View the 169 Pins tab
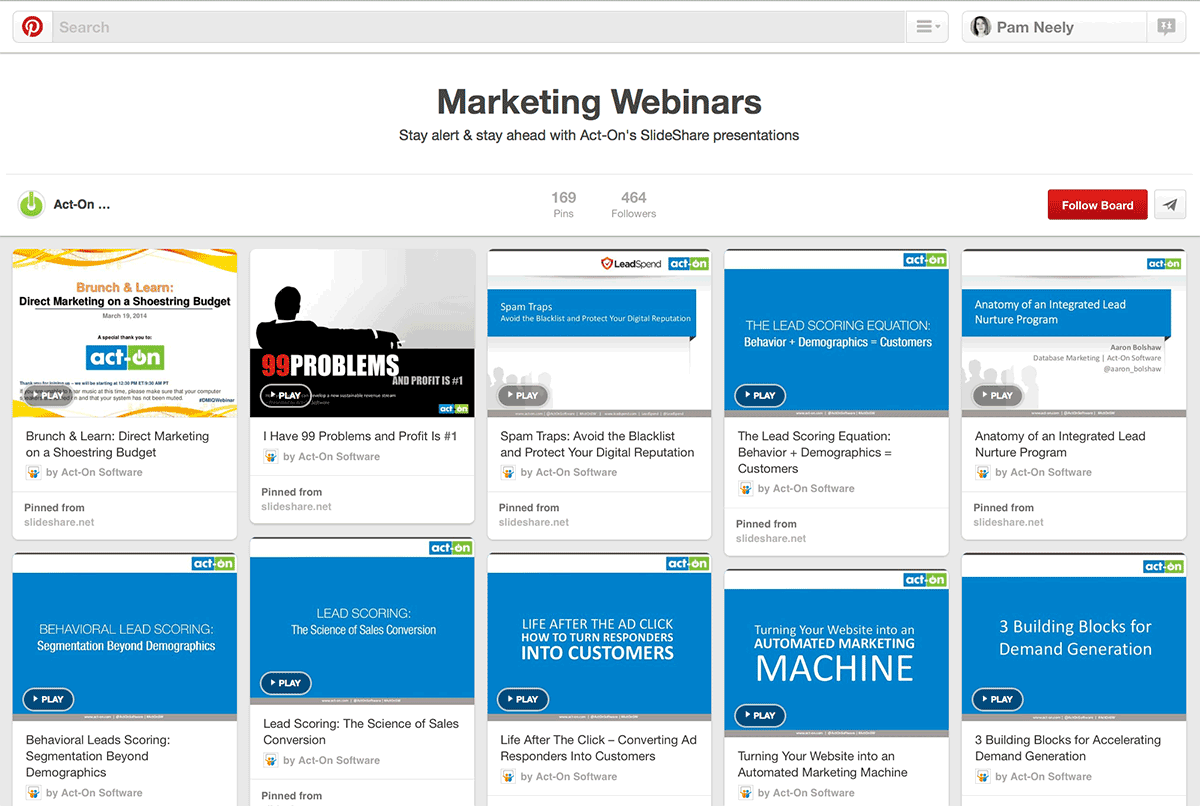The height and width of the screenshot is (806, 1200). click(563, 204)
